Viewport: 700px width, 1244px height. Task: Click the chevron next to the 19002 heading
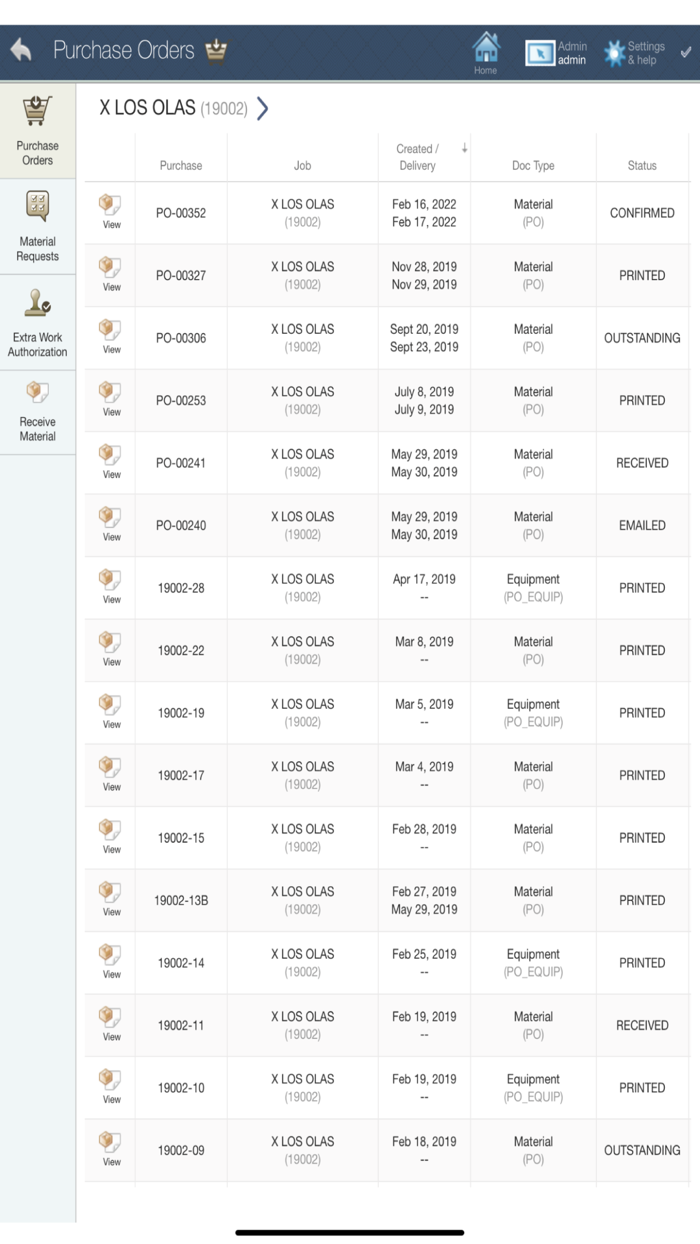click(264, 107)
